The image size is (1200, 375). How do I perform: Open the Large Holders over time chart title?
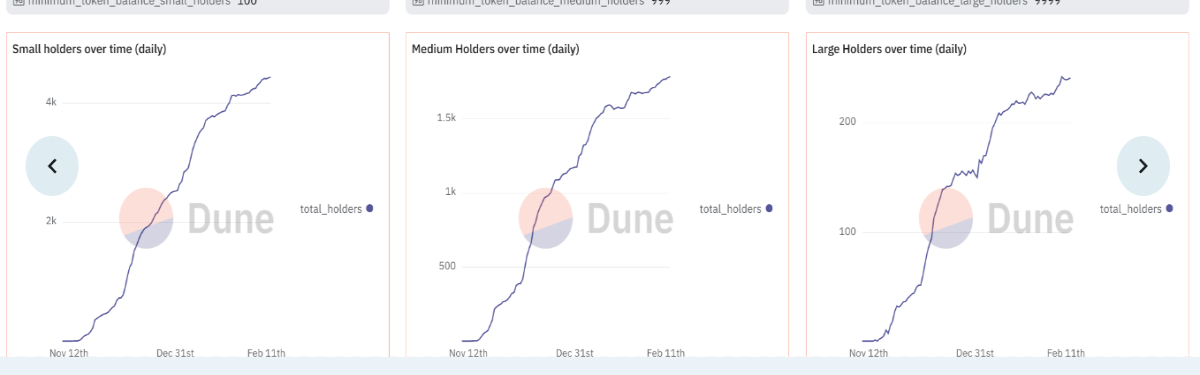point(889,49)
